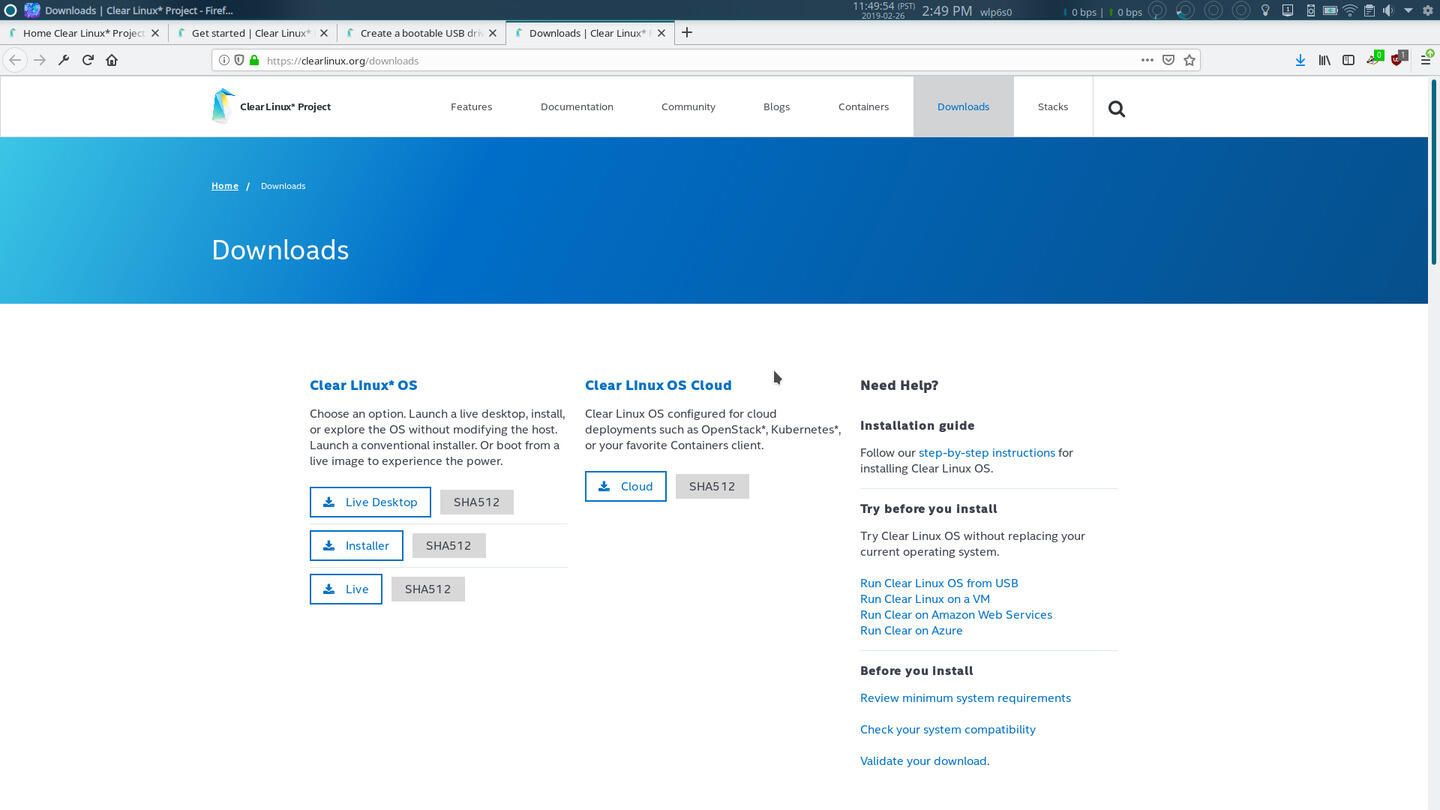Viewport: 1440px width, 810px height.
Task: Click the Home breadcrumb link
Action: pos(225,186)
